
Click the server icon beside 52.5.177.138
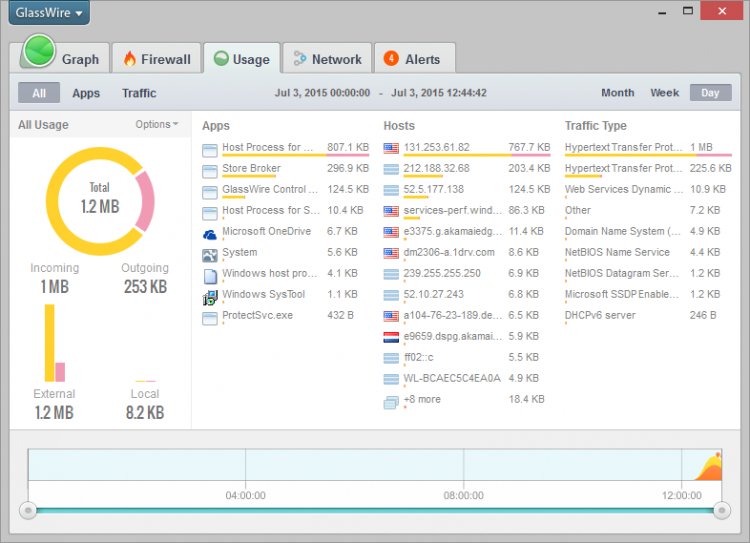[391, 190]
